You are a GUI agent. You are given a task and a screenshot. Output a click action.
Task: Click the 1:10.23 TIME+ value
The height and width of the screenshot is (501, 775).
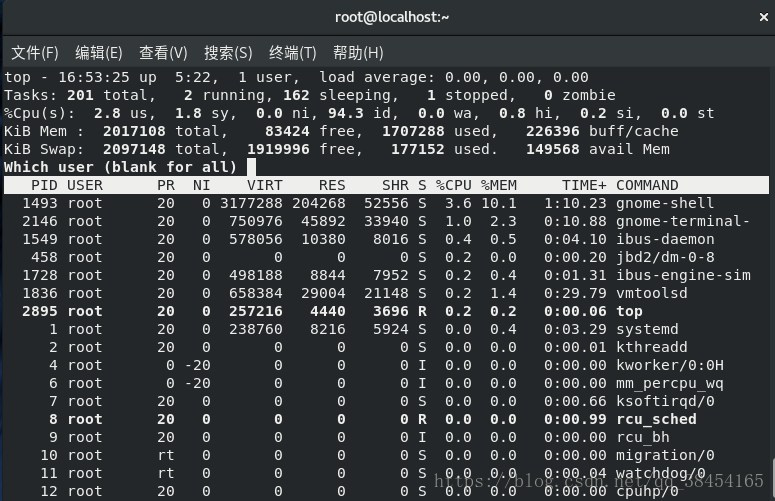pos(575,203)
